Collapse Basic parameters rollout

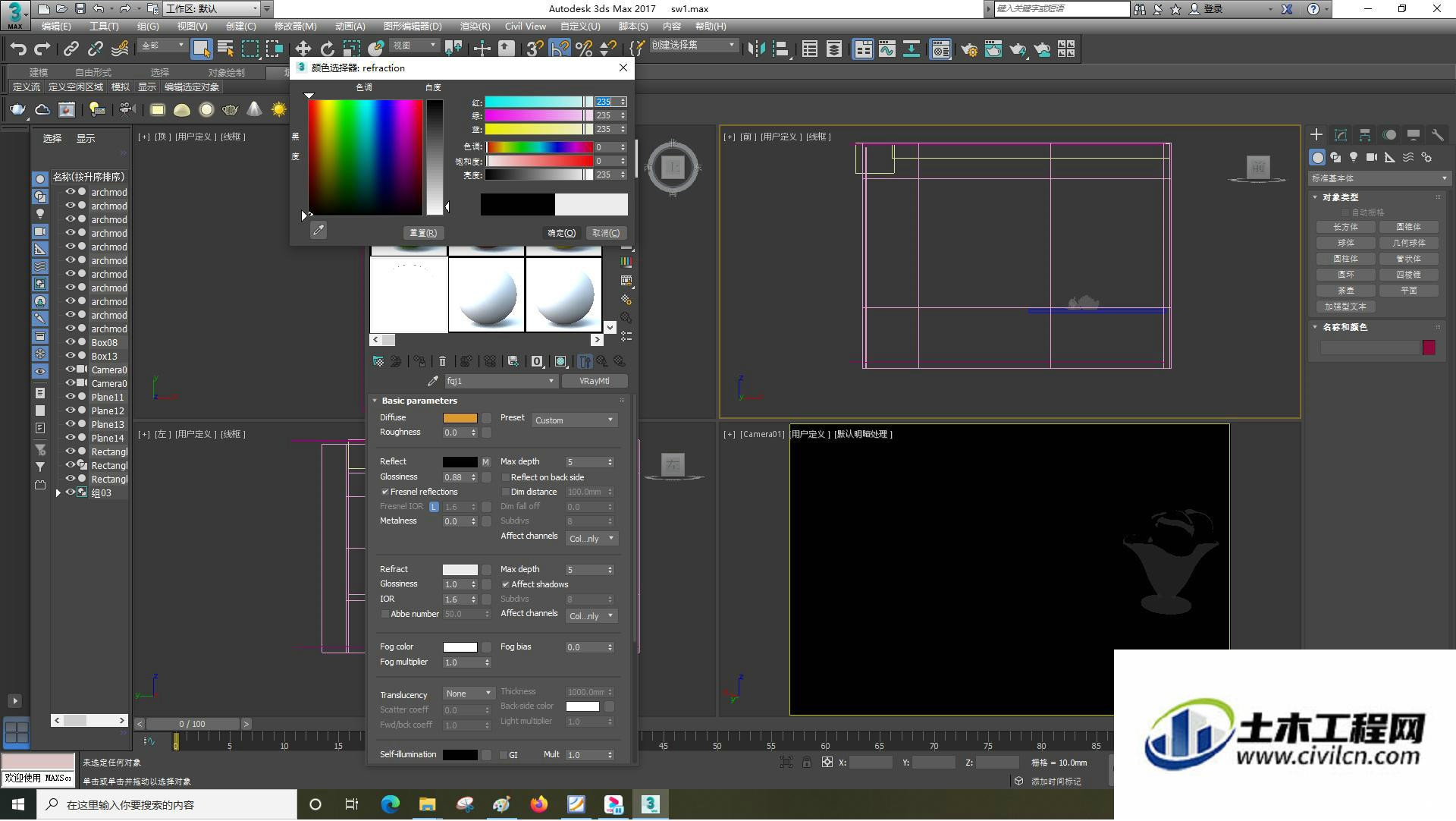tap(375, 401)
